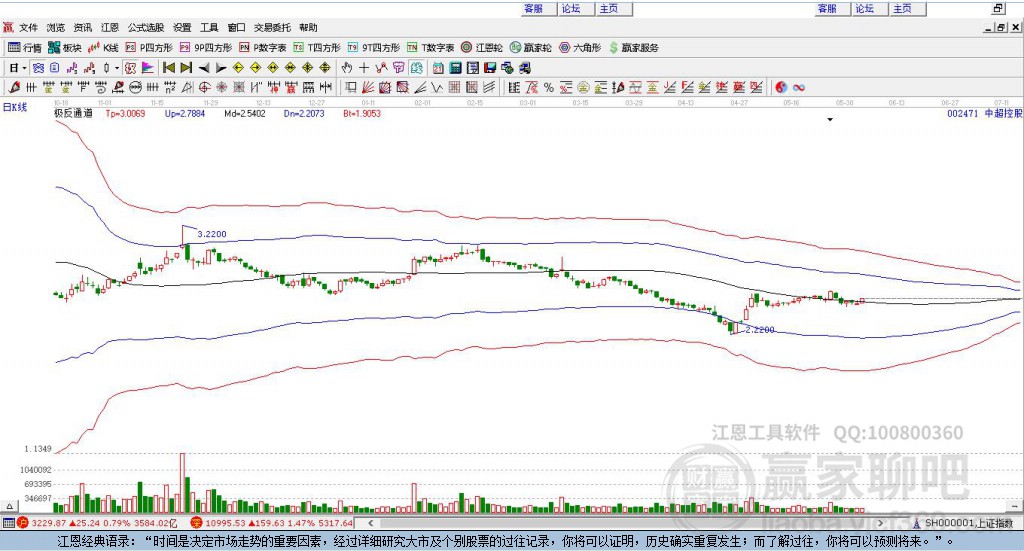The height and width of the screenshot is (551, 1024).
Task: Click the save floppy disk icon
Action: pos(490,68)
